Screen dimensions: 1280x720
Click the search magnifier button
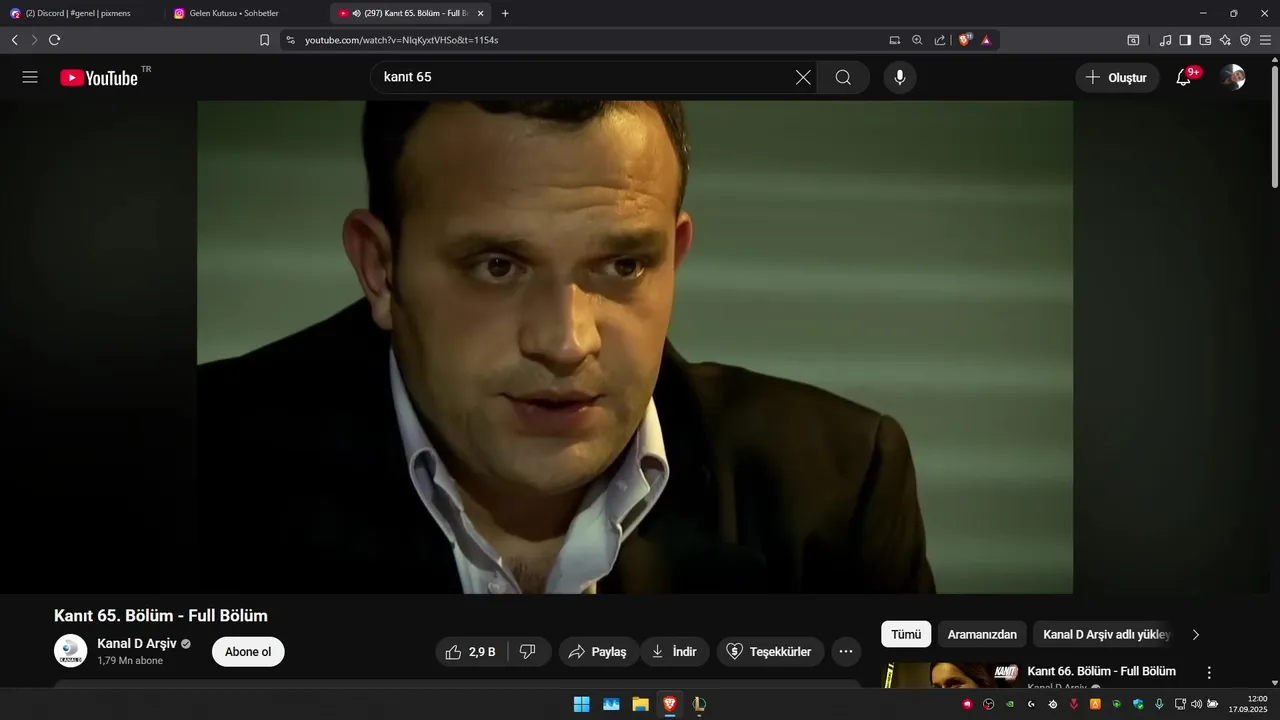coord(843,77)
